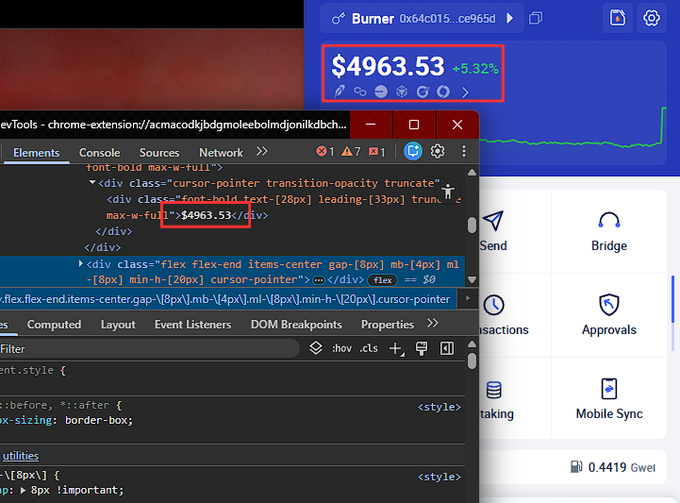The image size is (680, 503).
Task: Switch to the Layout pane tab
Action: point(118,324)
